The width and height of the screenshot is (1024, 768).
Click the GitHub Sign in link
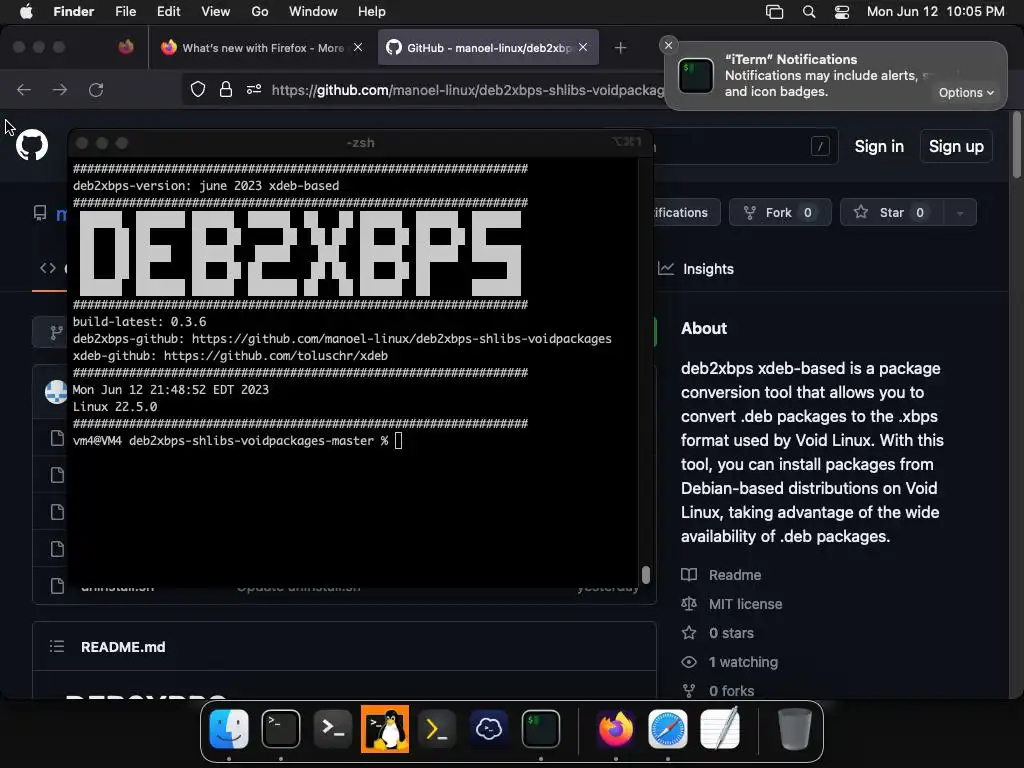(x=879, y=146)
